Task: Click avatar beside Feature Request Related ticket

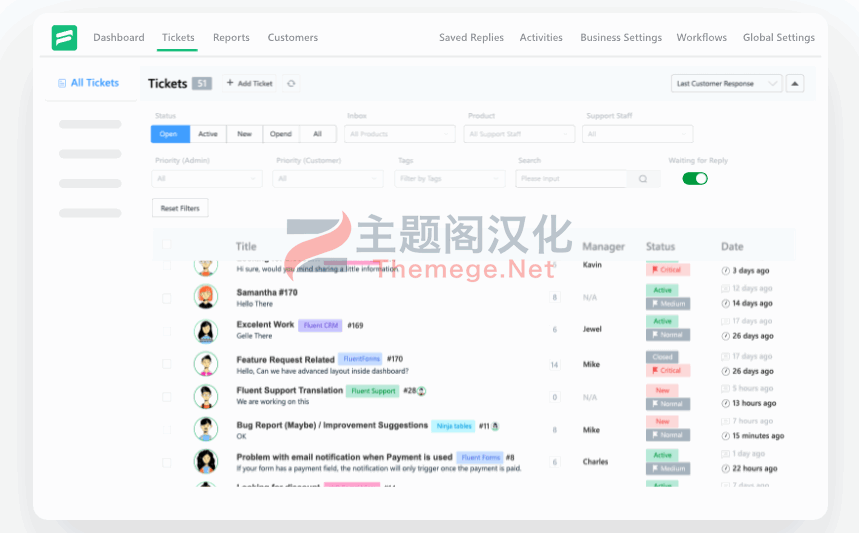Action: click(x=206, y=364)
